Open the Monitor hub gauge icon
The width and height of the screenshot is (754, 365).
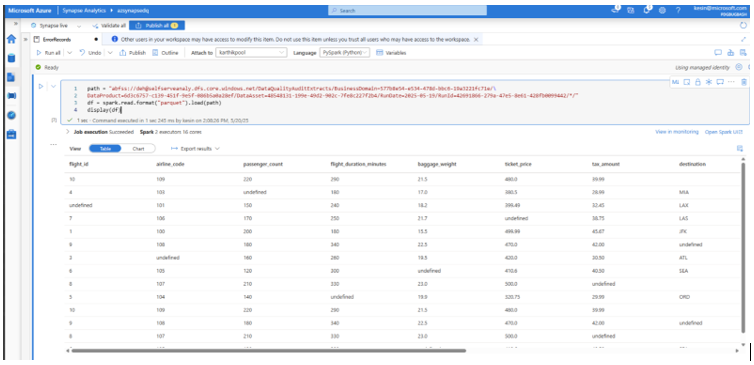(12, 115)
